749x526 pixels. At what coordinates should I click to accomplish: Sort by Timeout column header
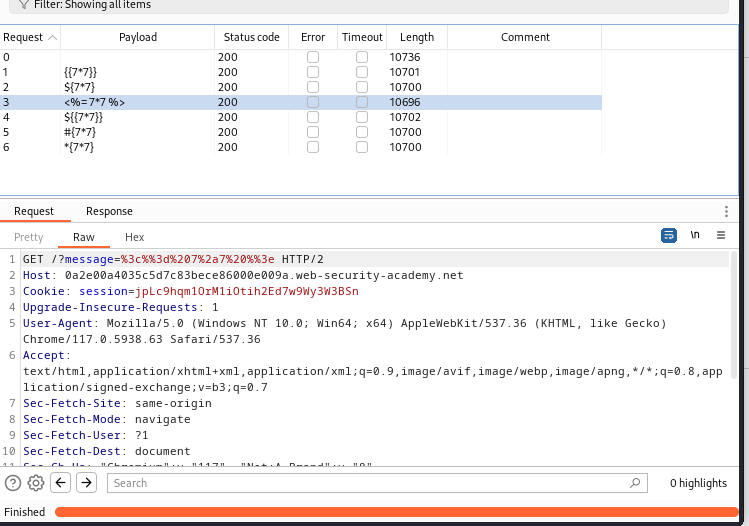(x=362, y=37)
